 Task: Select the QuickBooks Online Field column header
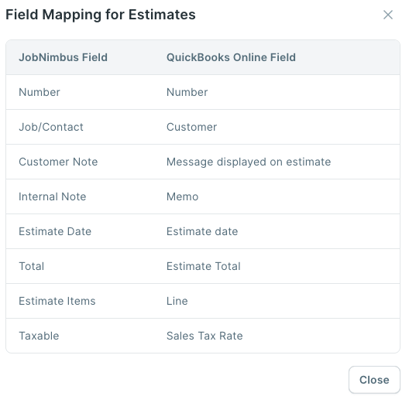231,57
